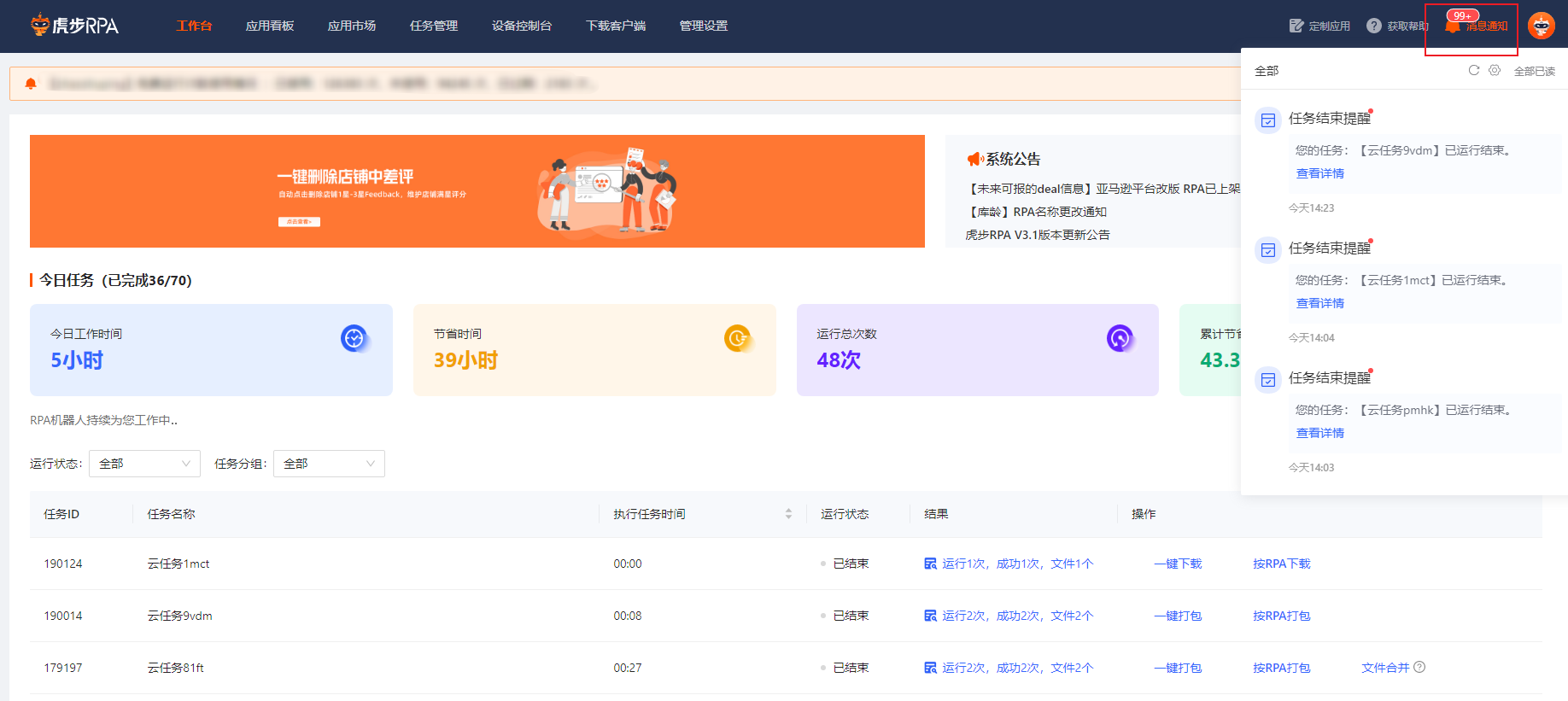The height and width of the screenshot is (701, 1568).
Task: Mark all notifications as 全部已读
Action: click(x=1535, y=71)
